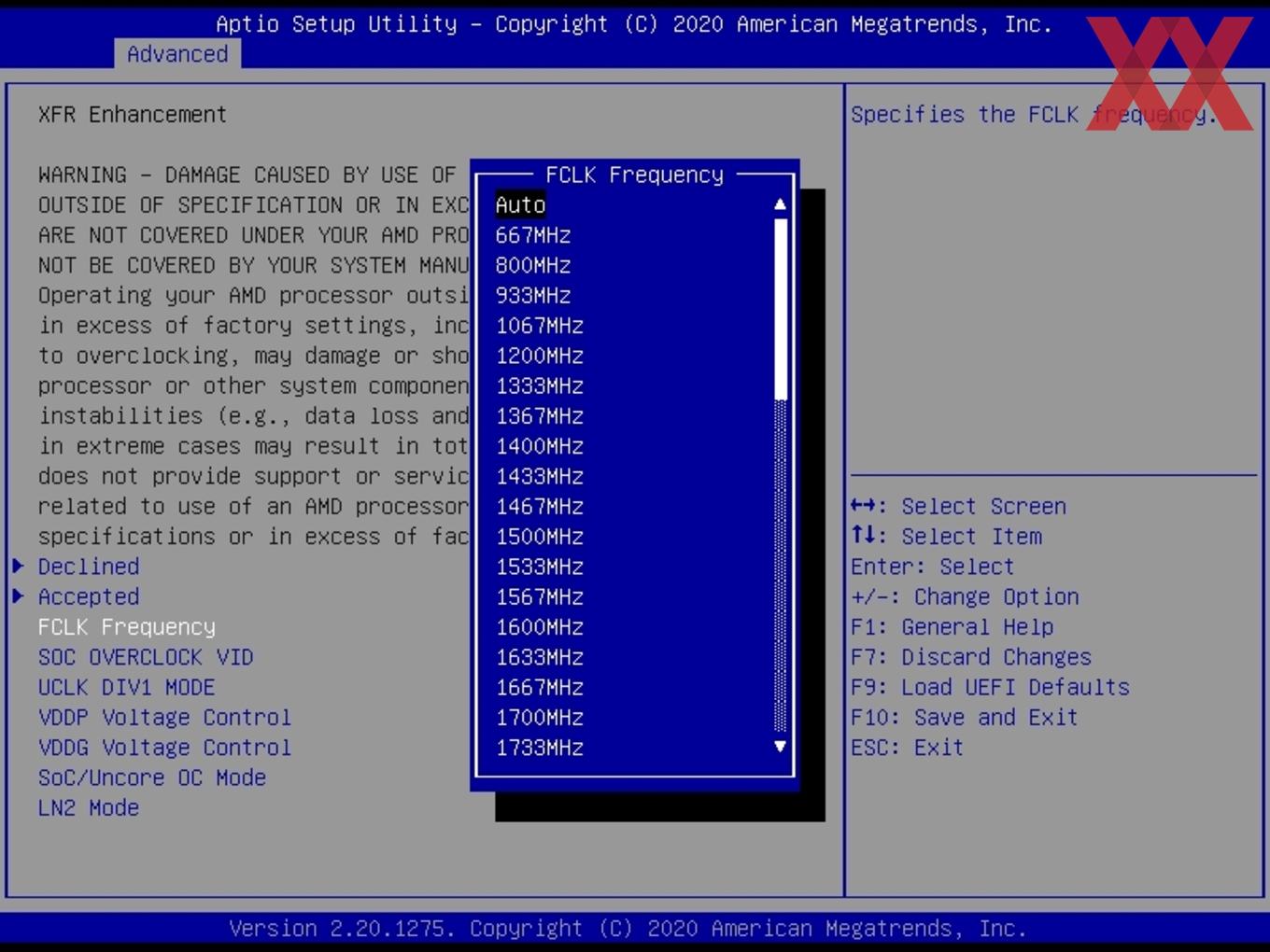Click the 'Select Item' key hint

[x=947, y=537]
